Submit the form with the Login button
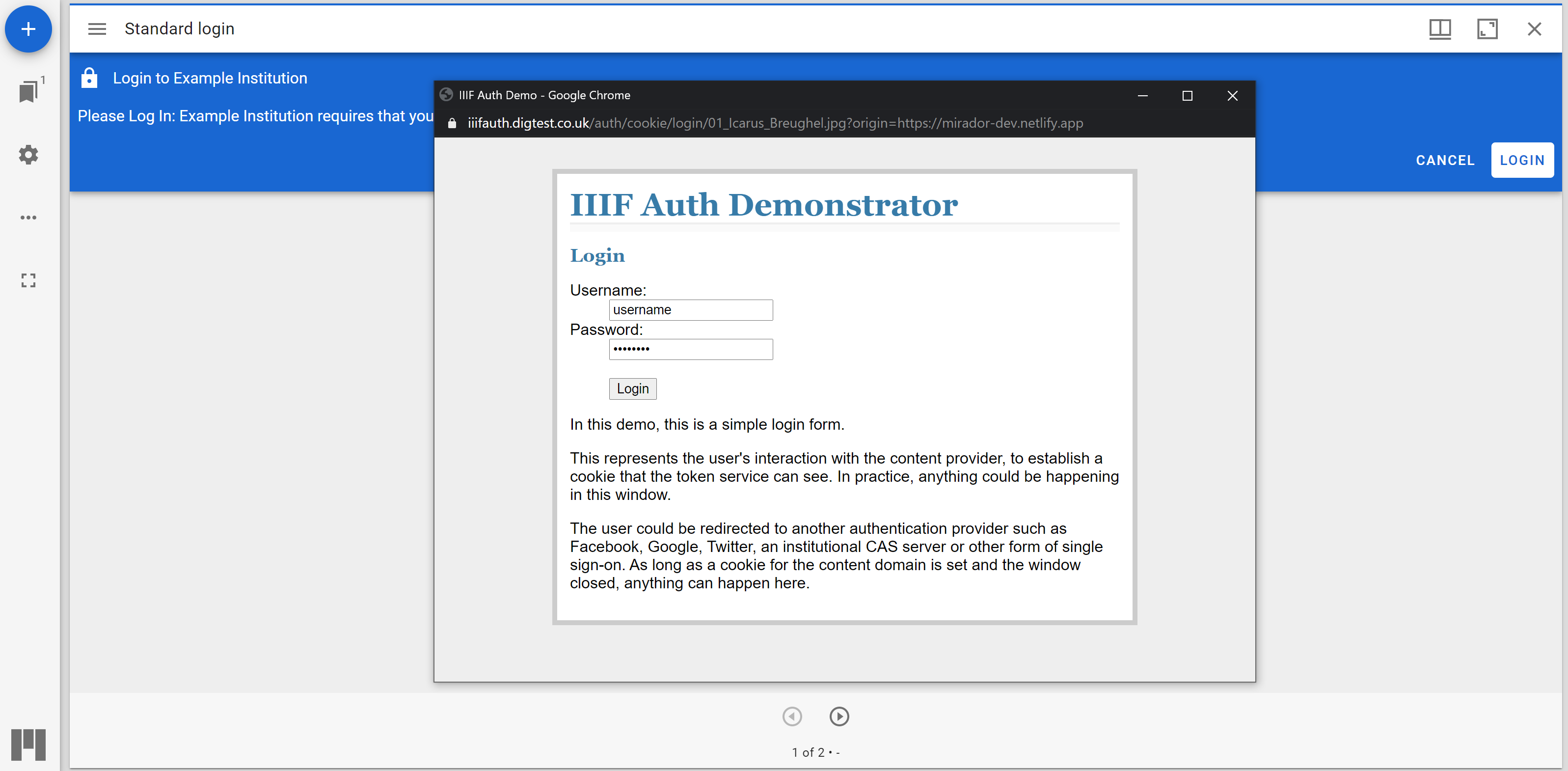Image resolution: width=1568 pixels, height=771 pixels. 632,388
